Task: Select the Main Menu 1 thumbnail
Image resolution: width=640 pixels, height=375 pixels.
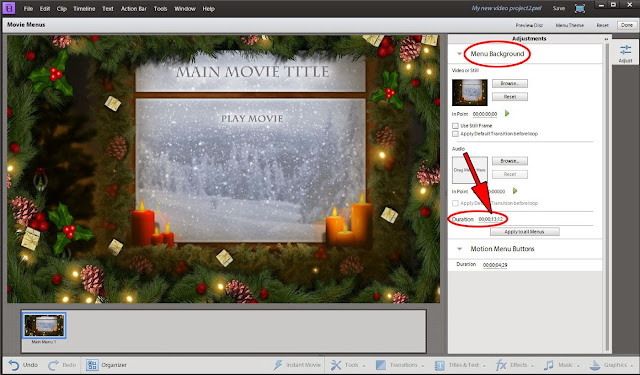Action: [x=44, y=326]
